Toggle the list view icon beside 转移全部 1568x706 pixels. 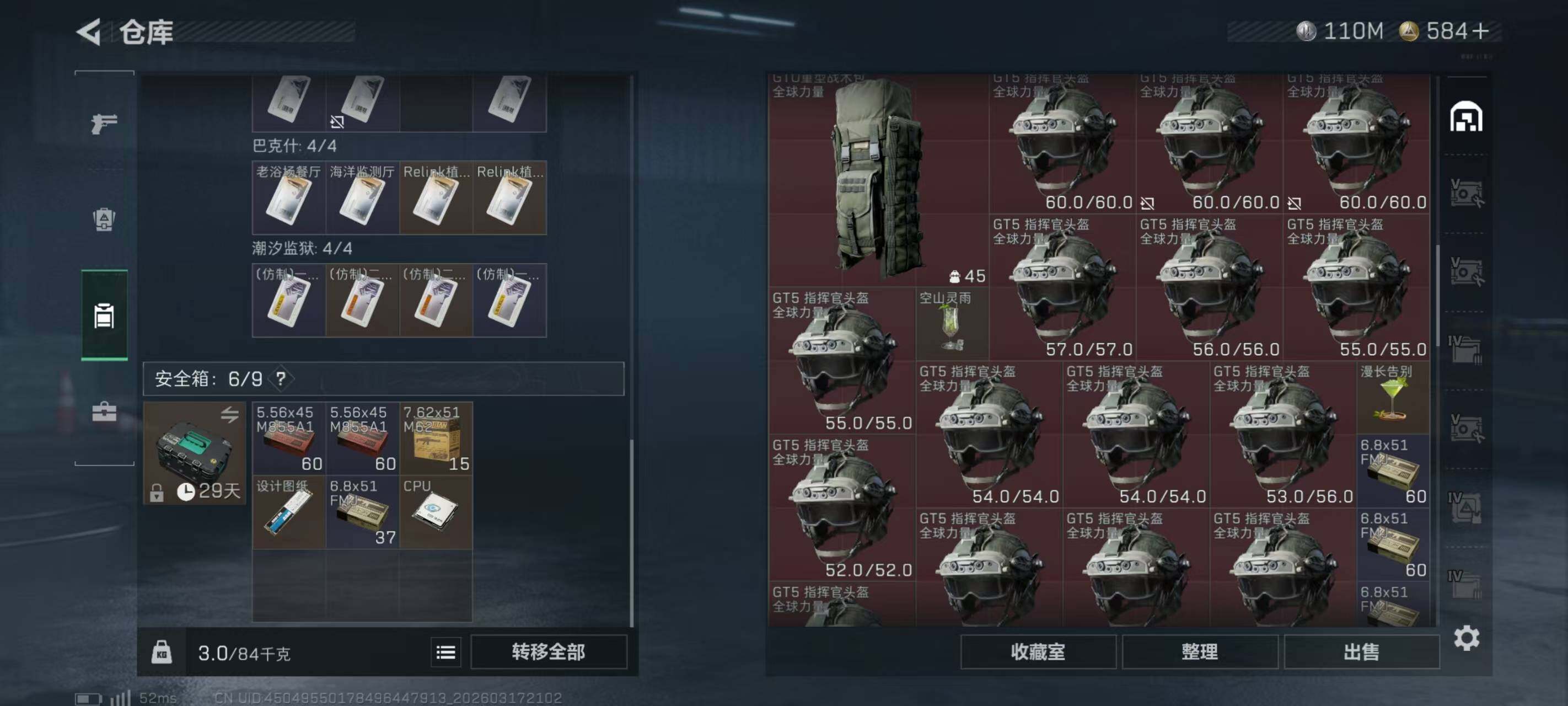pyautogui.click(x=445, y=652)
